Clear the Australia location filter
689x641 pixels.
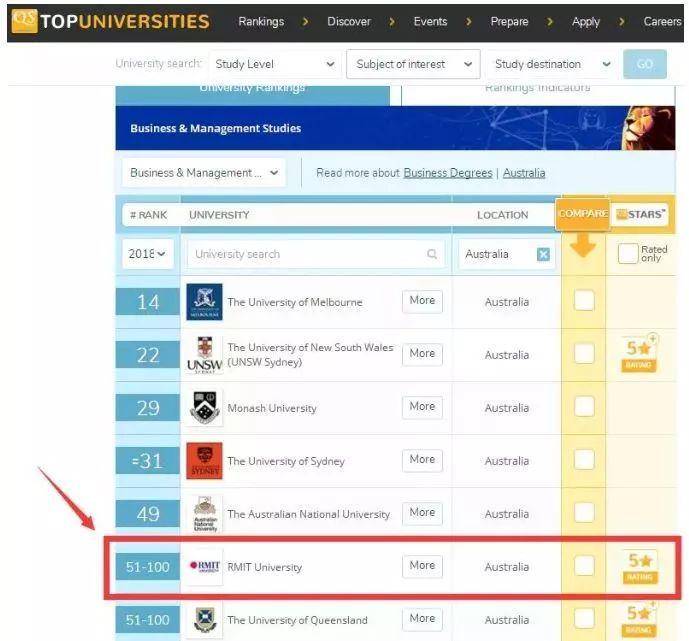(x=543, y=254)
